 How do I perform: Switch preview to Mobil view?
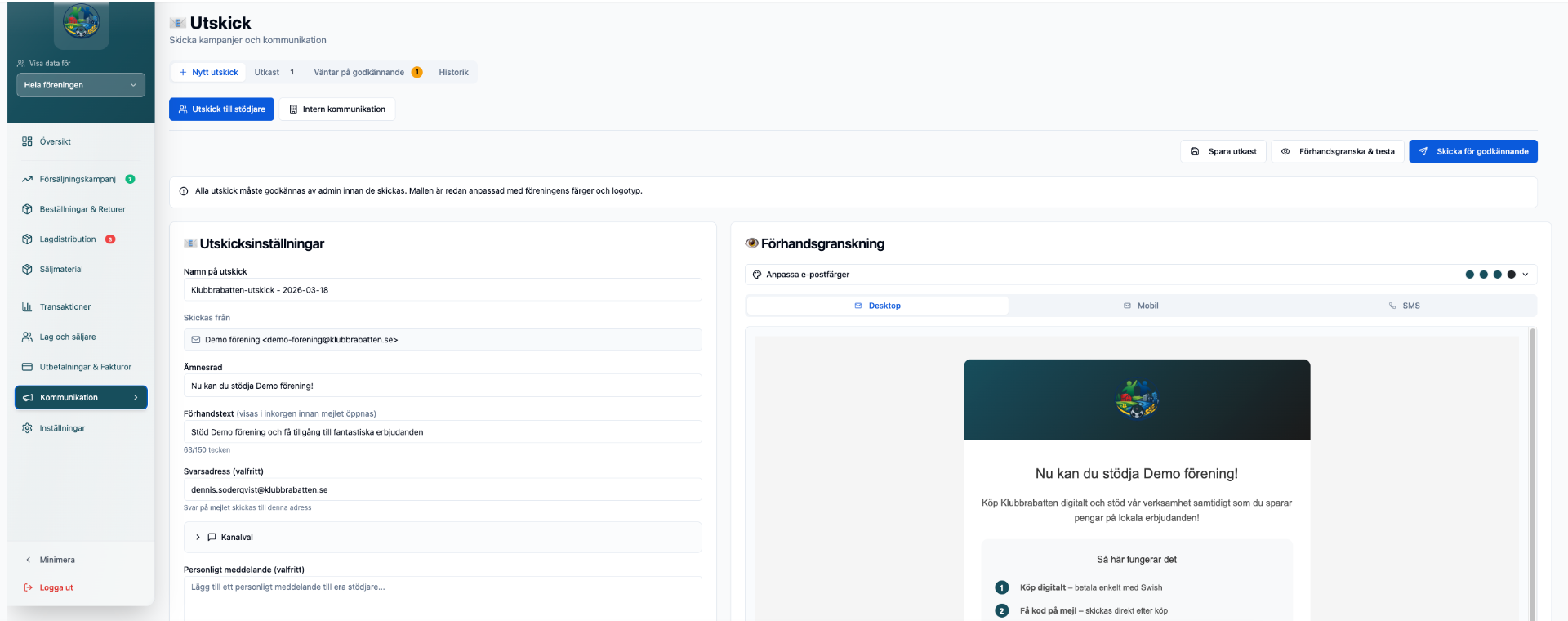tap(1140, 306)
